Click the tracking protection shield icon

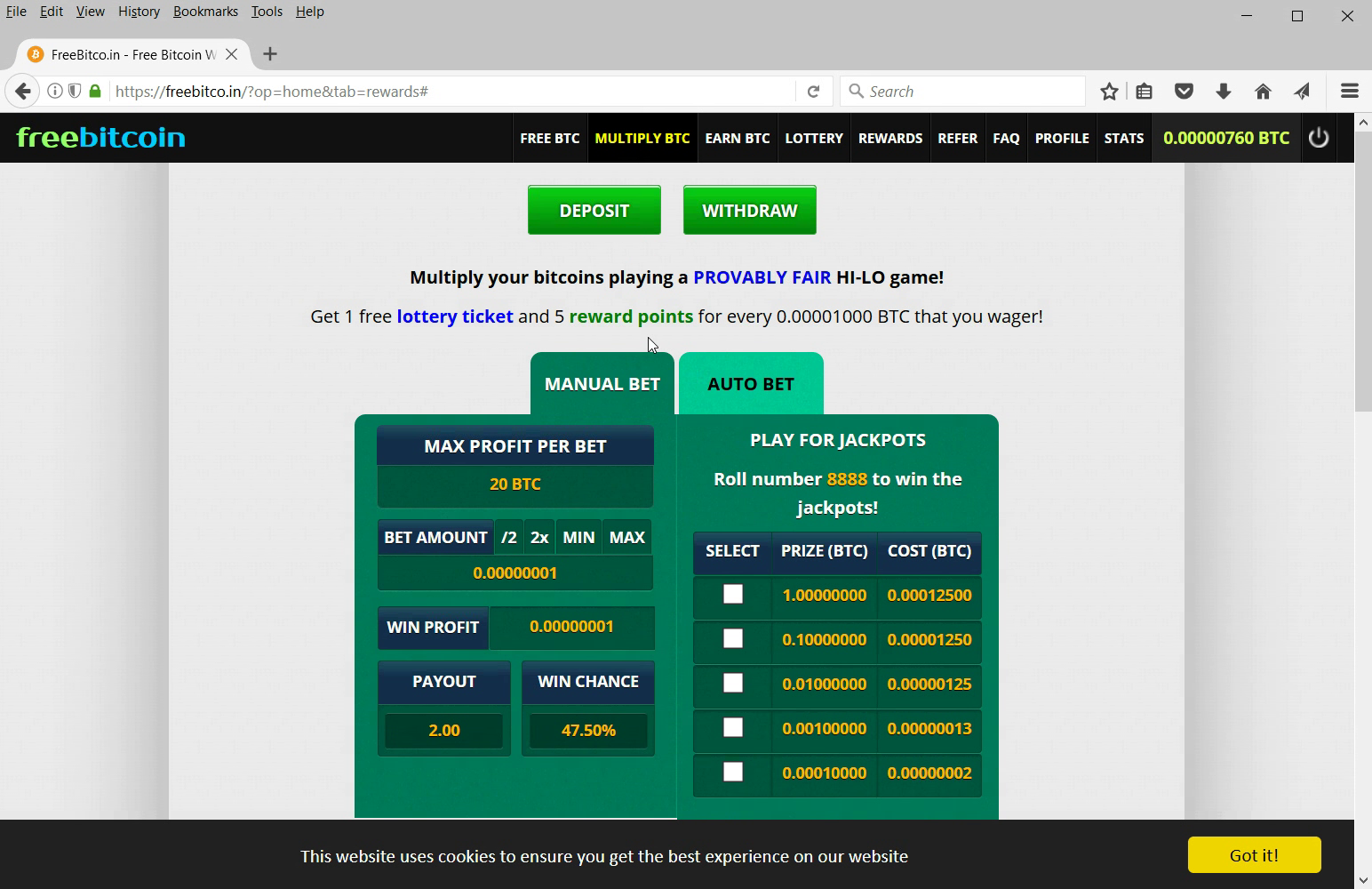pos(75,91)
